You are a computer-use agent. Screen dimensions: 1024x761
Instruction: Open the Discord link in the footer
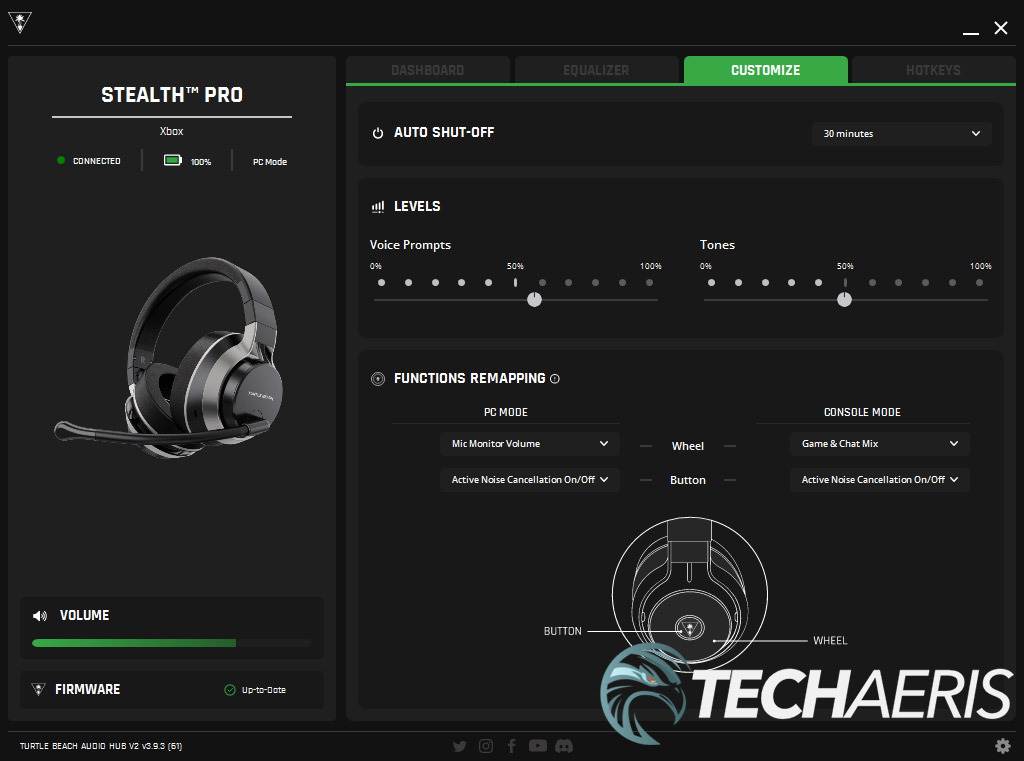[x=564, y=746]
